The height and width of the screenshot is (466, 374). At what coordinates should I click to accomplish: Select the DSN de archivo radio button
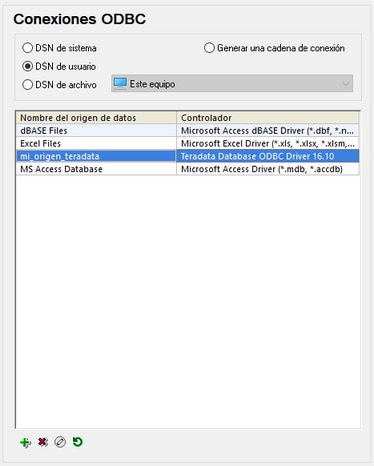27,85
